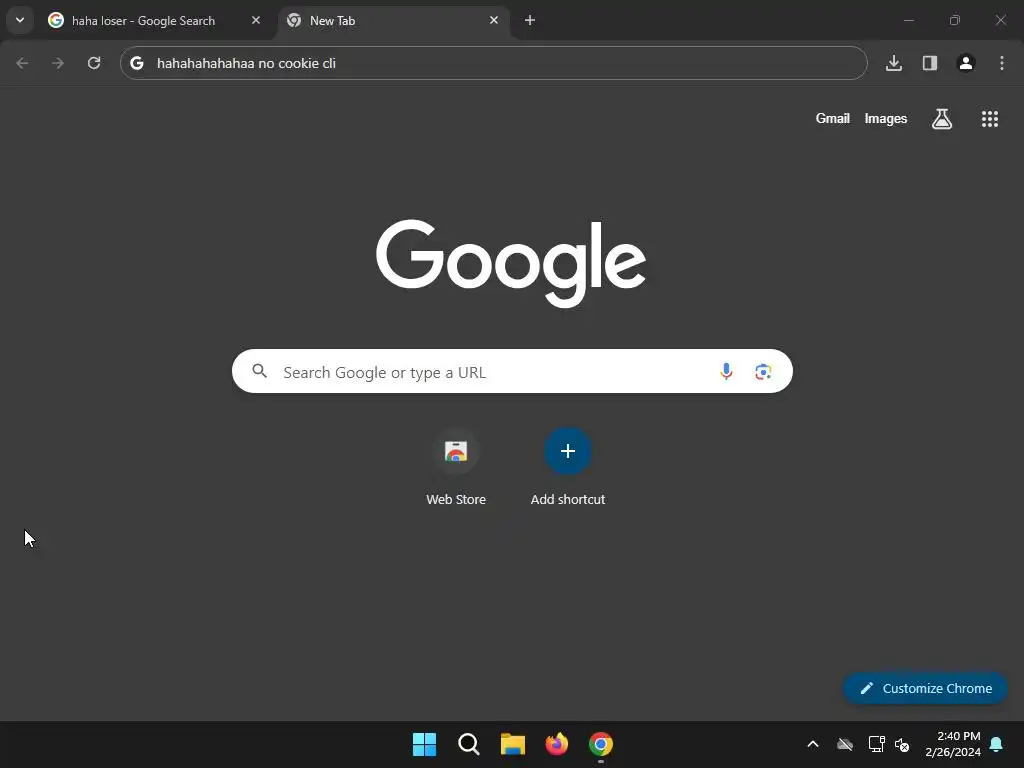Open Search Labs flask icon
1024x768 pixels.
pos(942,119)
